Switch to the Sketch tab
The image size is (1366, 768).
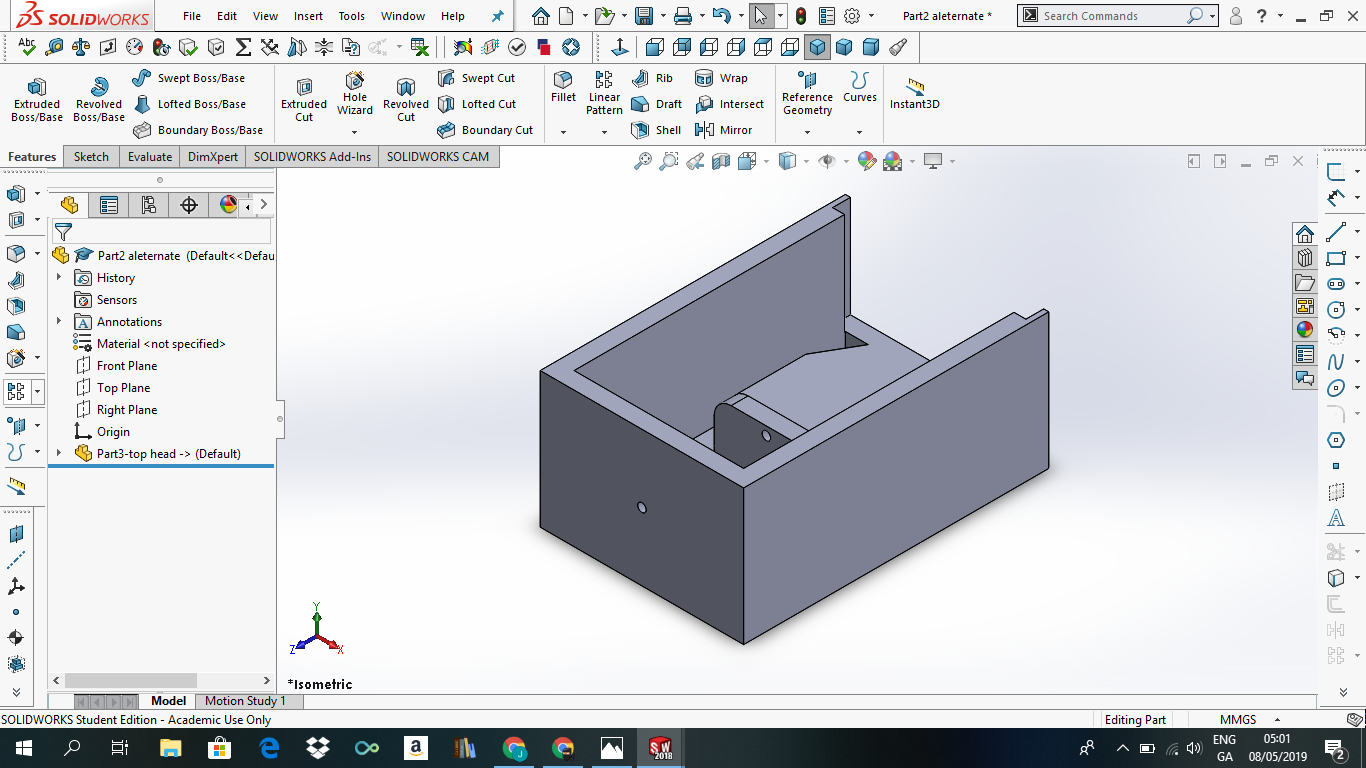(91, 157)
